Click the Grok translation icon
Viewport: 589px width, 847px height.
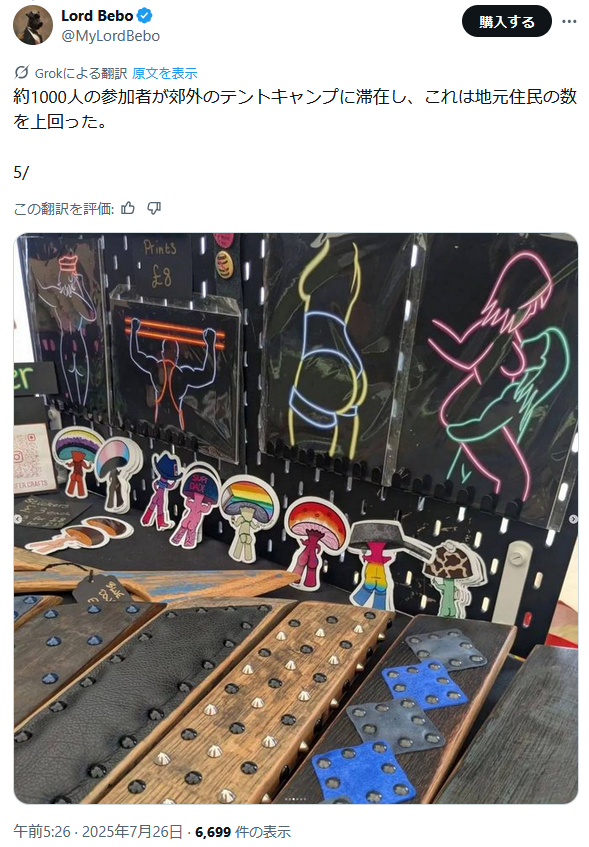(x=22, y=72)
